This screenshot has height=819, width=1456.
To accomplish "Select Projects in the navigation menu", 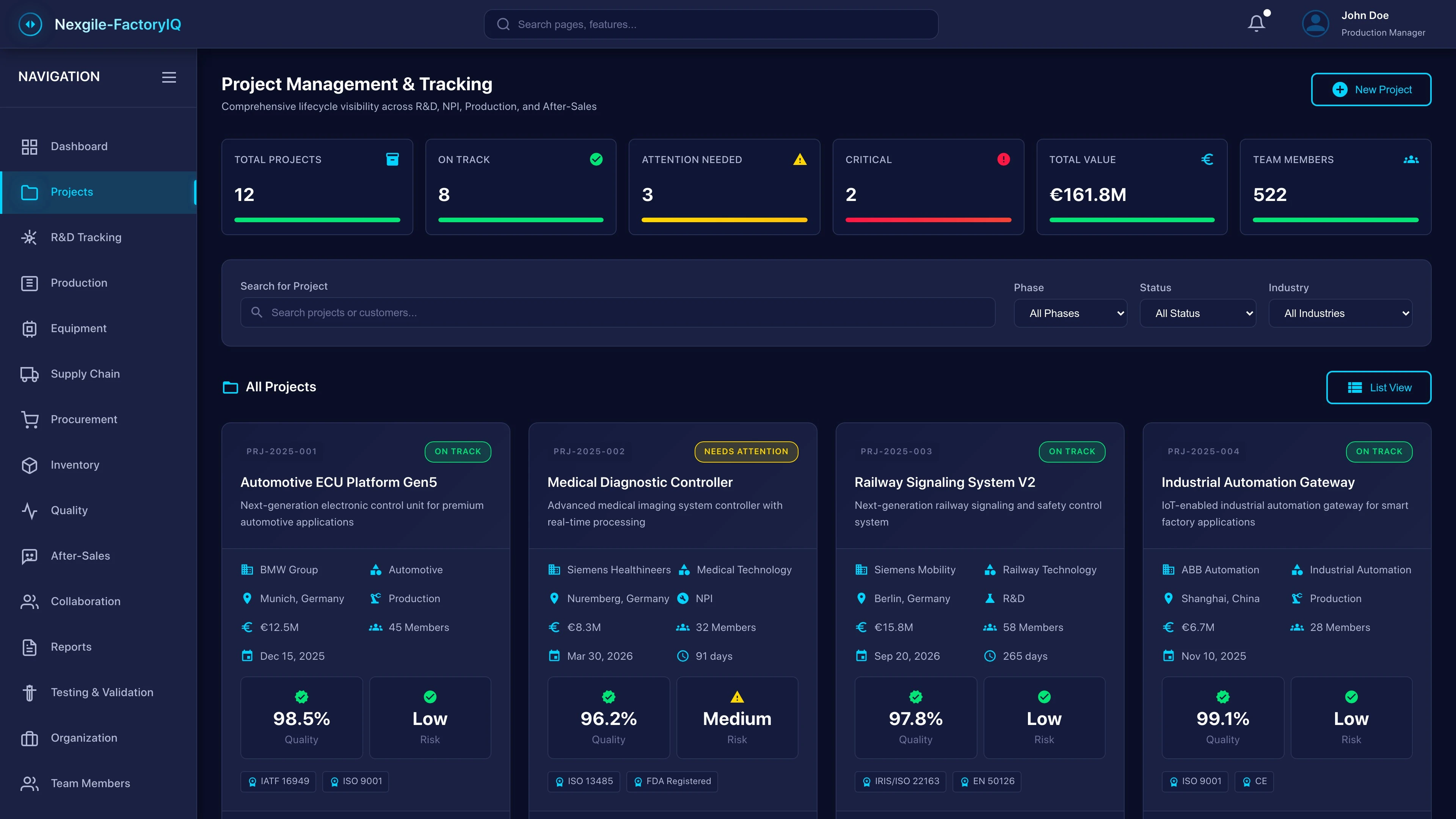I will 72,191.
